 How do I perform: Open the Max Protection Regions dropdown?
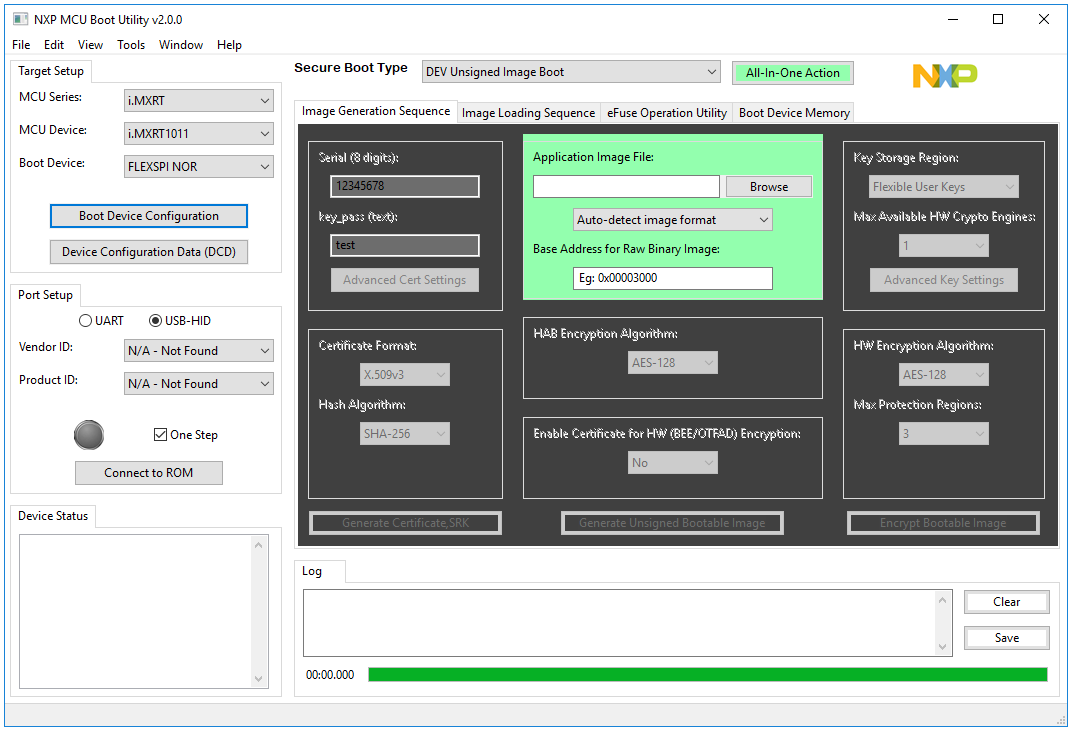pyautogui.click(x=943, y=434)
